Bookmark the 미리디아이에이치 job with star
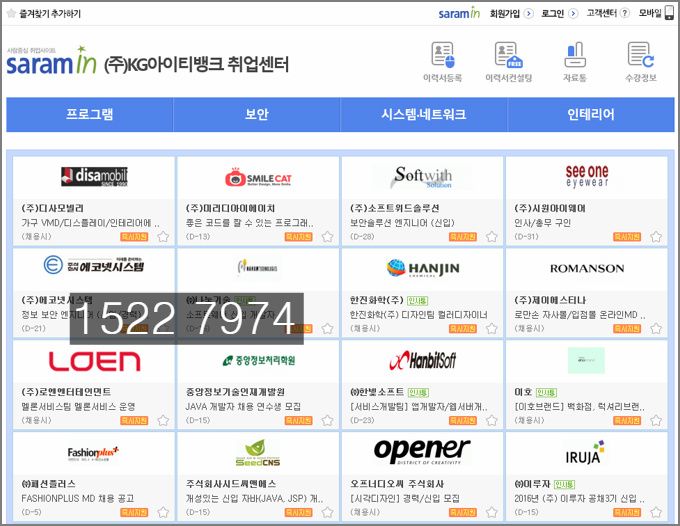 (327, 237)
